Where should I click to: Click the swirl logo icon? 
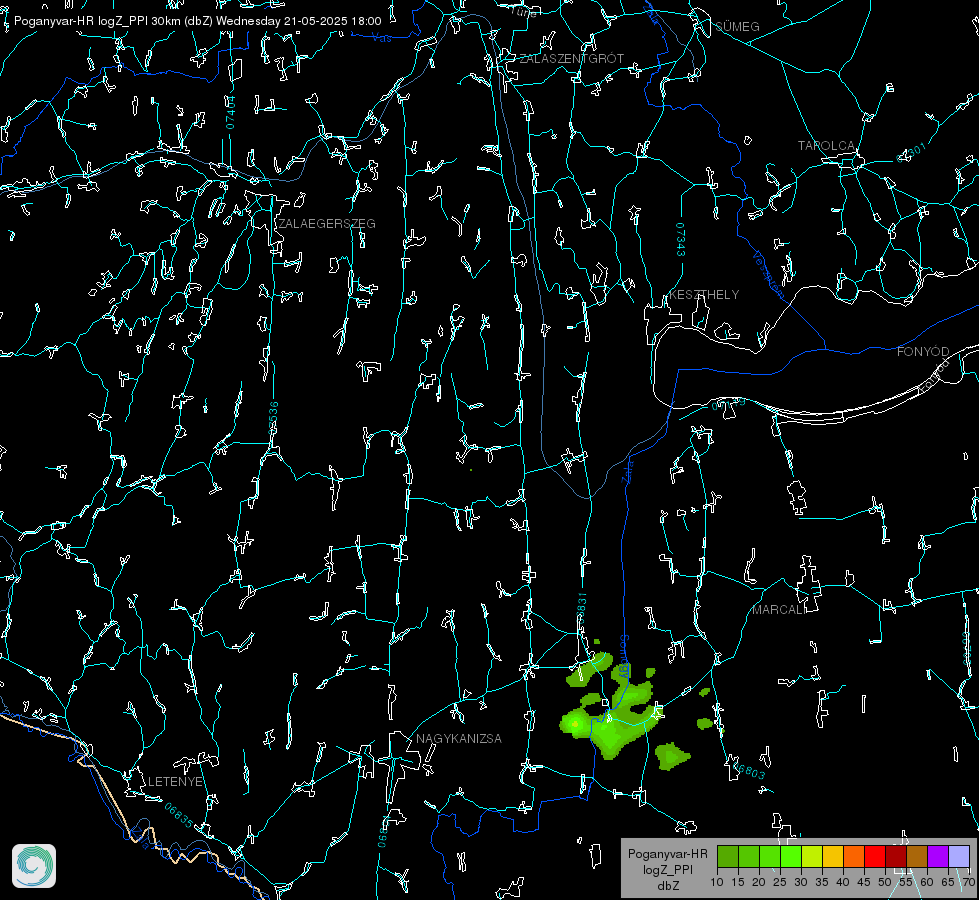[x=34, y=866]
